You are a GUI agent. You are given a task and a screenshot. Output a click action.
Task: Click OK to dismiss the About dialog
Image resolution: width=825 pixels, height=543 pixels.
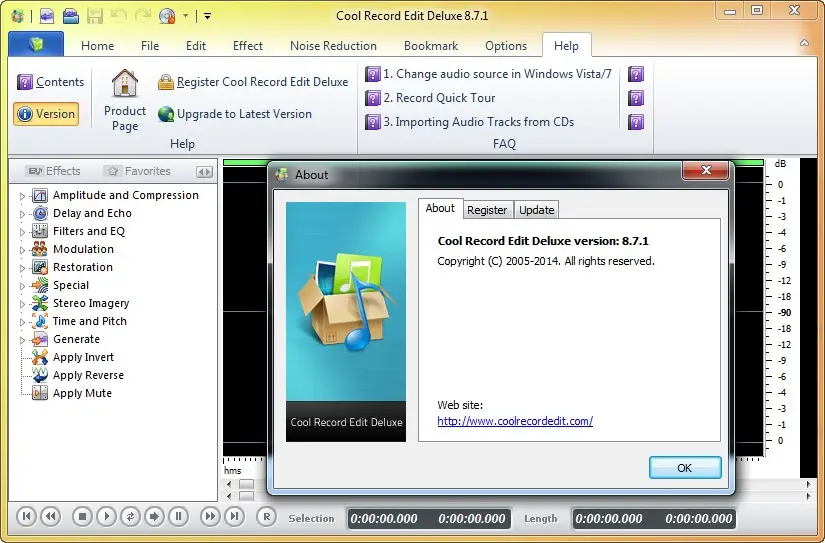(x=685, y=468)
